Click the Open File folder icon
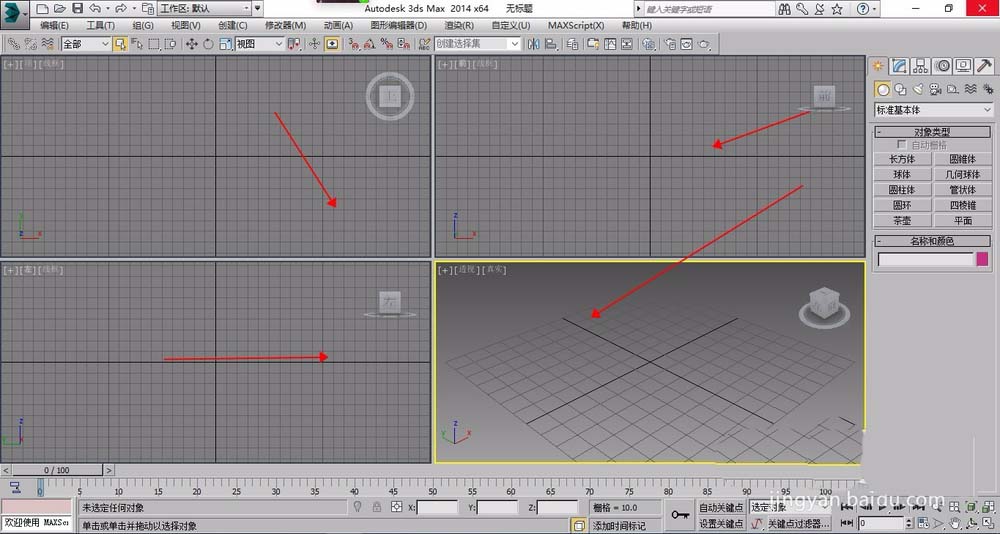The width and height of the screenshot is (1000, 534). [59, 9]
